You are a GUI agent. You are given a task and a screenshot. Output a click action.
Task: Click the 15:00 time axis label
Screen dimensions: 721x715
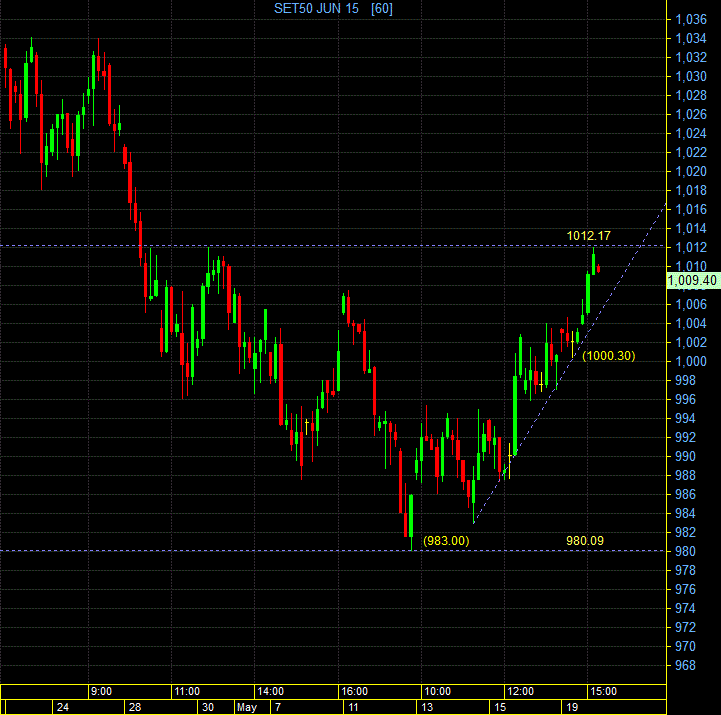pos(603,692)
